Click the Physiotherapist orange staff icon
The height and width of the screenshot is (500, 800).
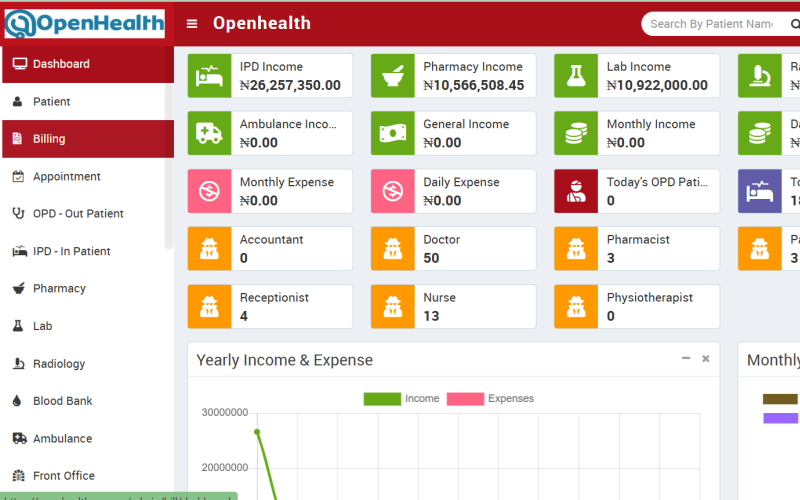pos(576,307)
